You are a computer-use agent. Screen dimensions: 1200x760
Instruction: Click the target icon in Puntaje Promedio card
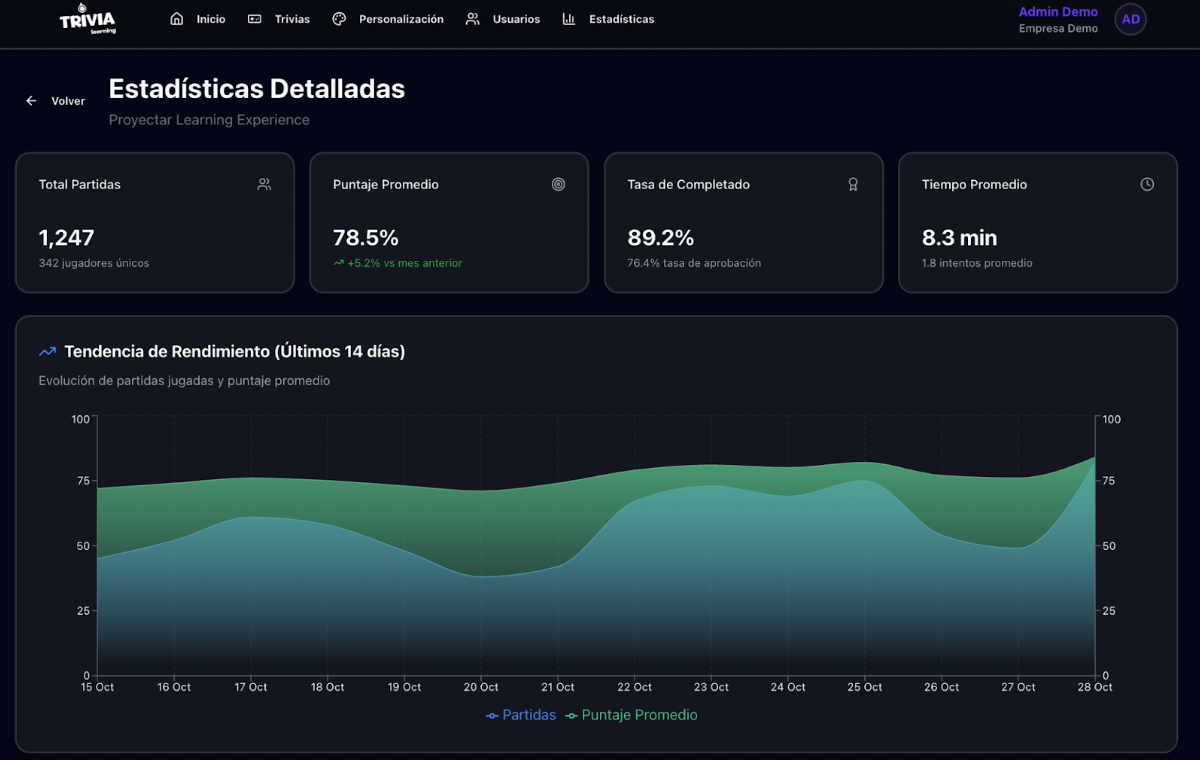[x=558, y=184]
